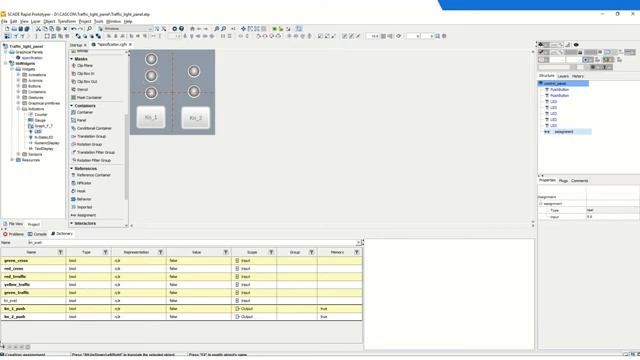Expand the Gestures folder in widget tree
Screen dimensions: 640x360
pos(18,98)
